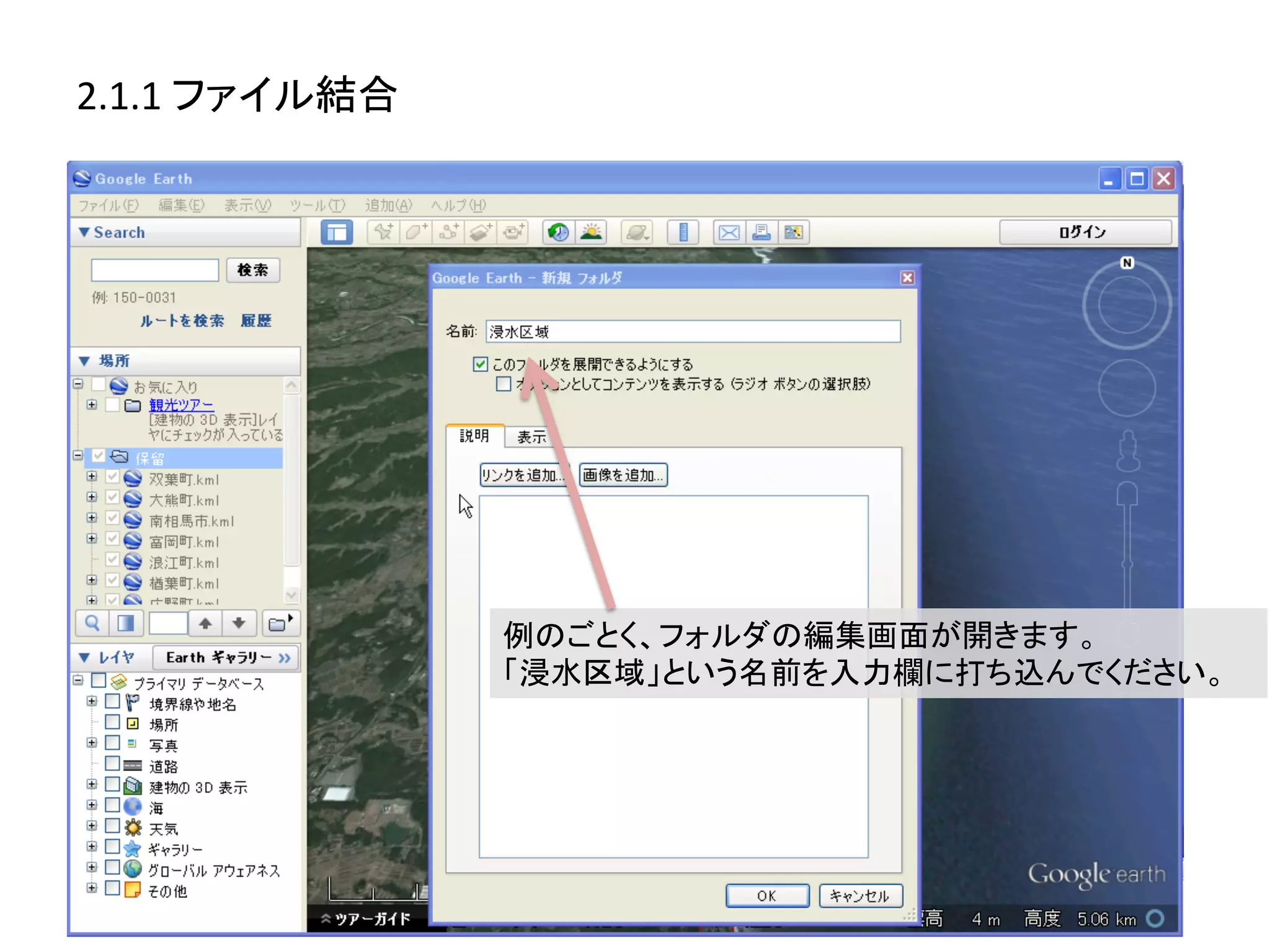The width and height of the screenshot is (1270, 952).
Task: Move selected item down with down arrow
Action: (239, 624)
